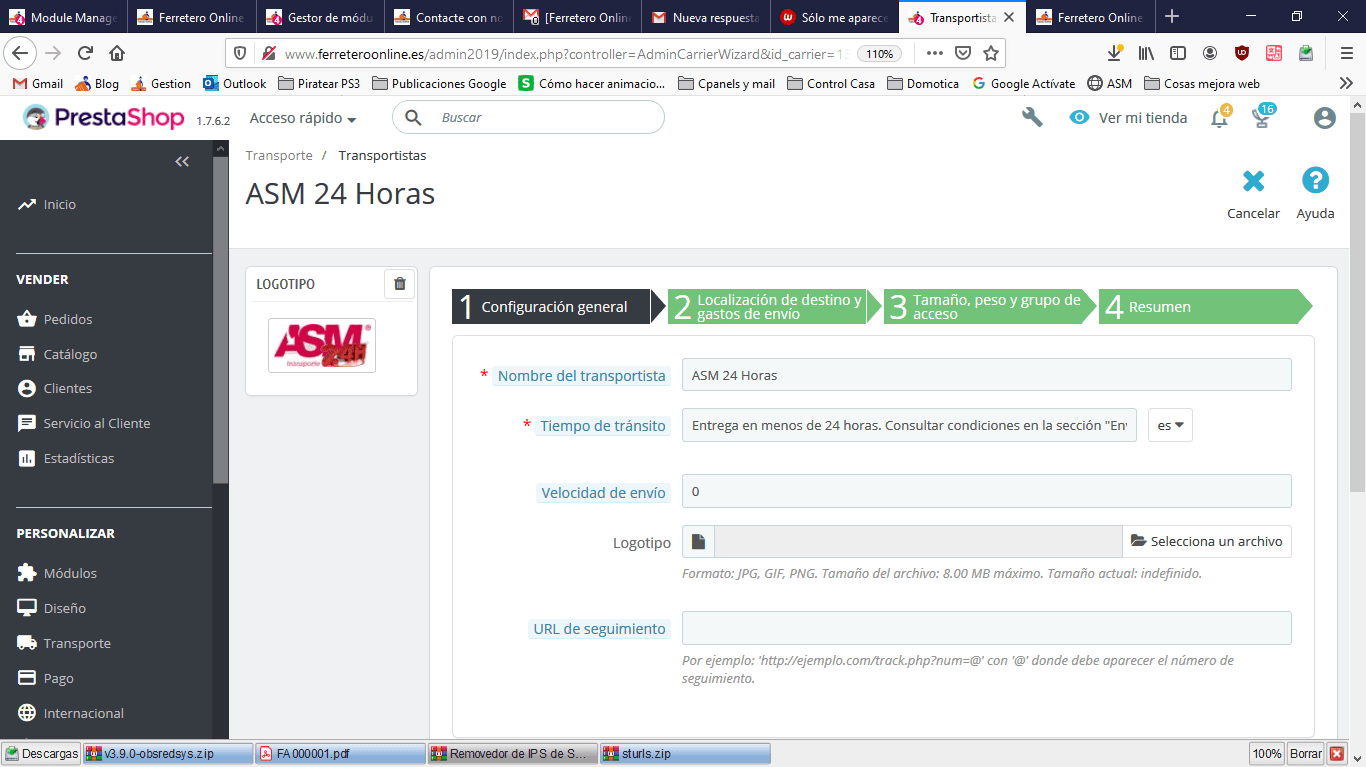
Task: Bookmark this page with the star icon
Action: [991, 53]
